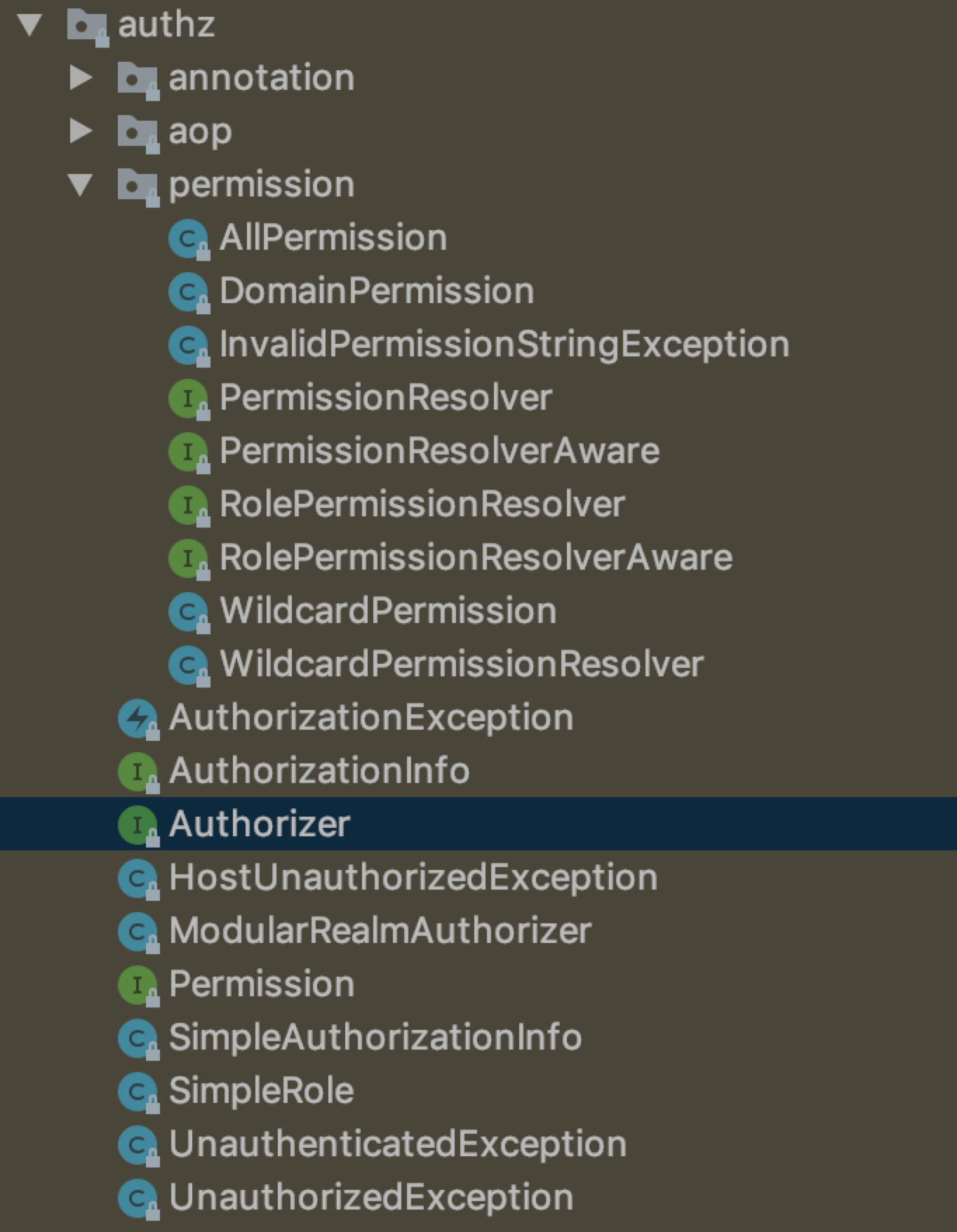
Task: Select DomainPermission in the tree
Action: pyautogui.click(x=376, y=292)
